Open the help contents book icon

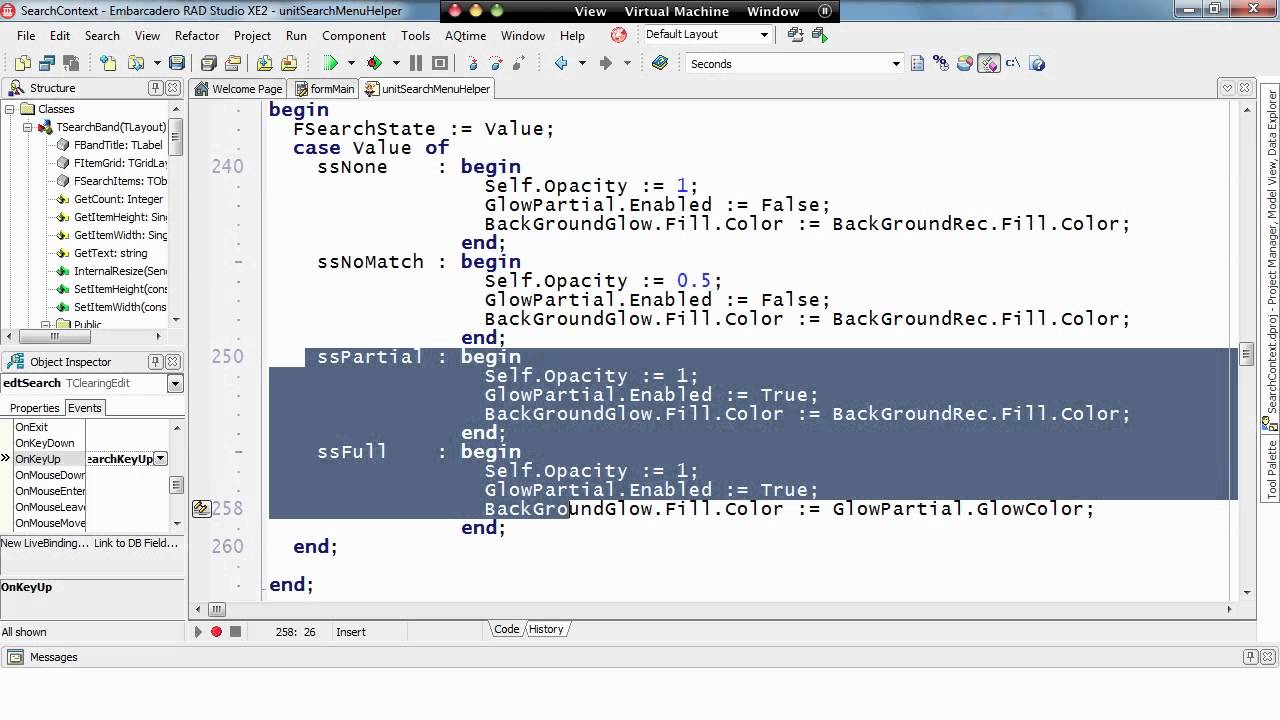[659, 63]
